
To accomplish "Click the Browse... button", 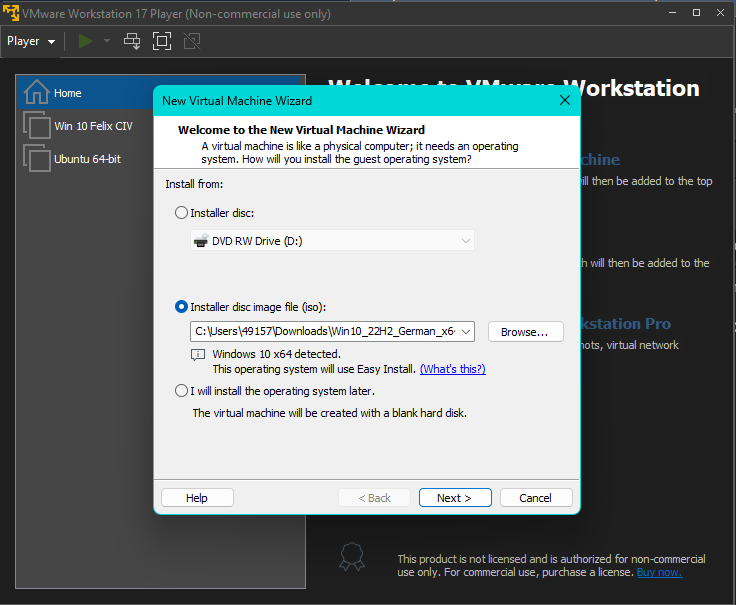I will pyautogui.click(x=526, y=332).
